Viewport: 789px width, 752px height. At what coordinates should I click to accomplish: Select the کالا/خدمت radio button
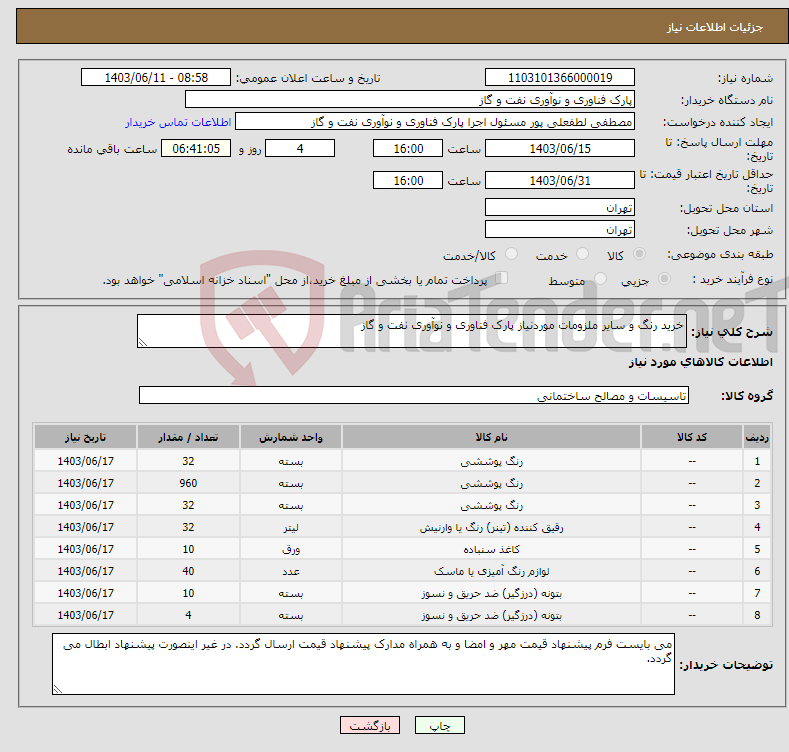coord(511,254)
